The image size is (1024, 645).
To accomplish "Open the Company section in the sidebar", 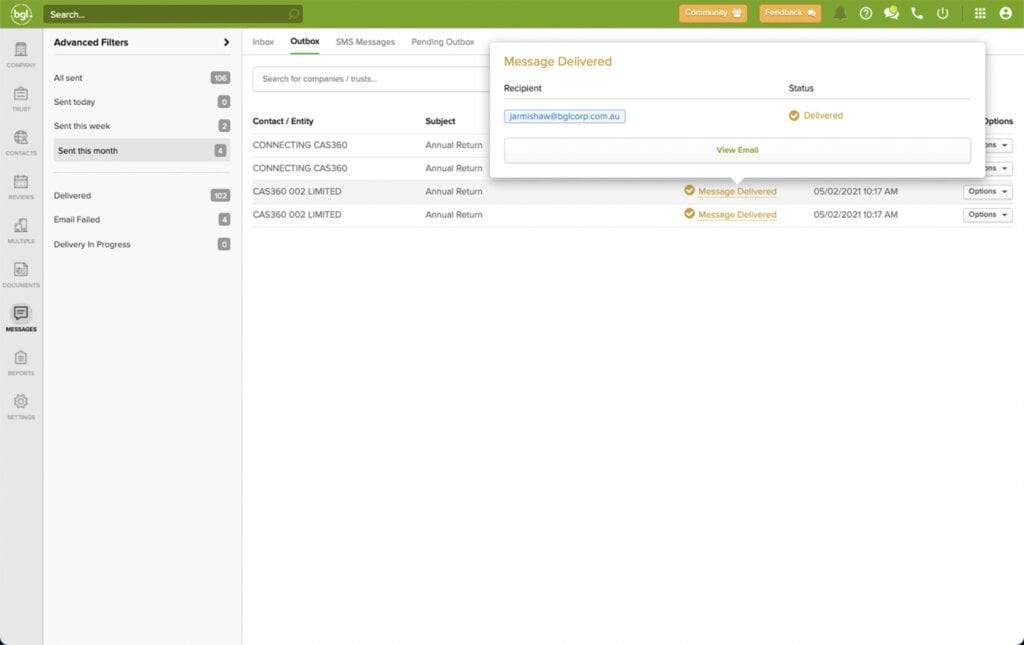I will (x=21, y=52).
